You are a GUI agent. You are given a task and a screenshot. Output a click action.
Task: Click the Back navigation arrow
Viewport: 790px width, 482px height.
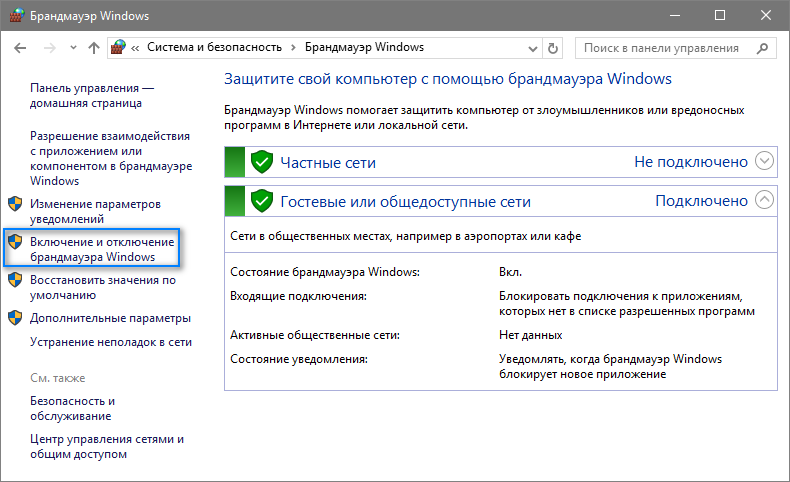pyautogui.click(x=19, y=47)
